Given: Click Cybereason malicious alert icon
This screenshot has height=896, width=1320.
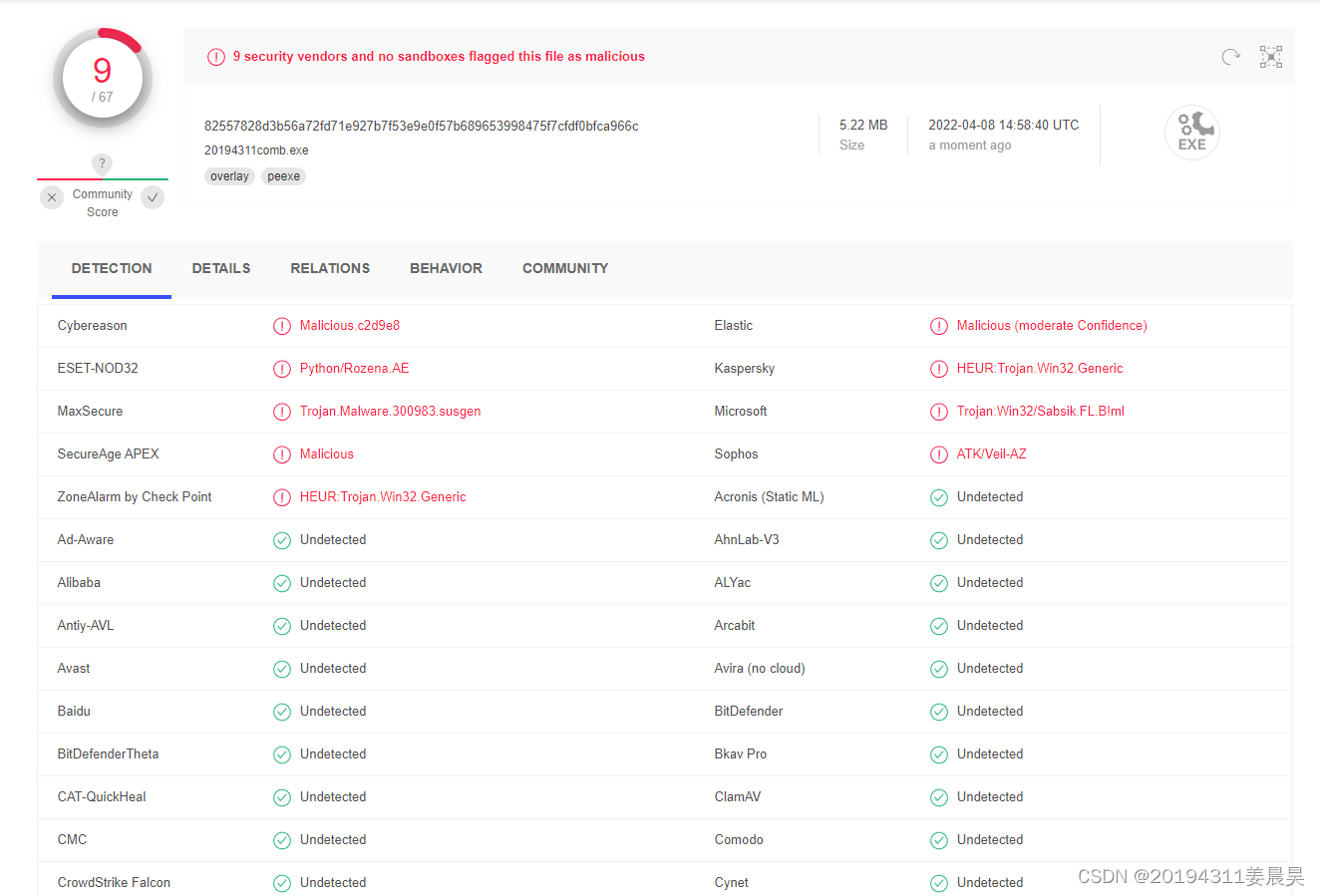Looking at the screenshot, I should (x=282, y=326).
